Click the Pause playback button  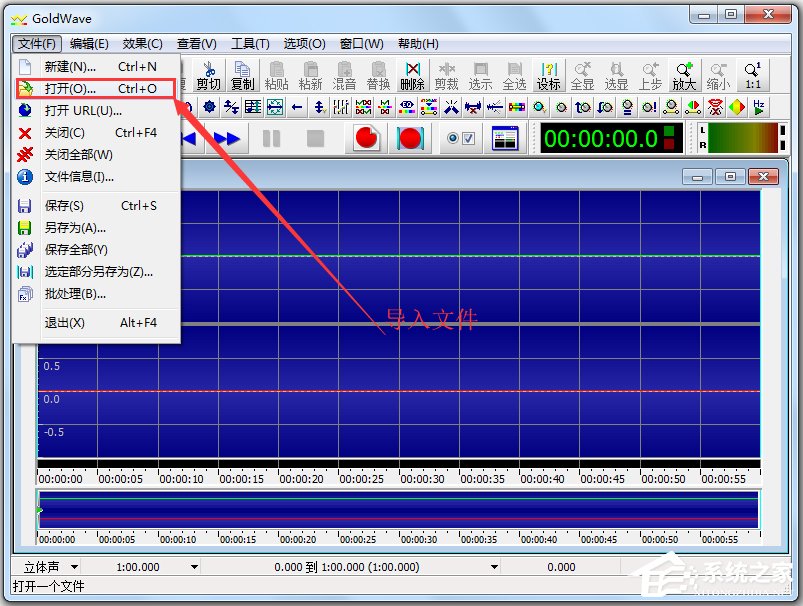coord(271,138)
